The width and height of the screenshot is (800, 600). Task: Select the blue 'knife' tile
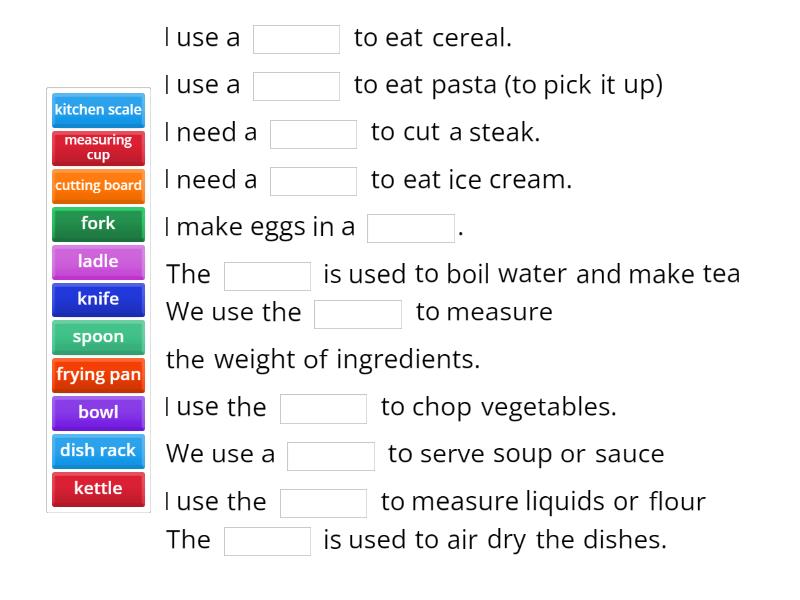click(97, 299)
